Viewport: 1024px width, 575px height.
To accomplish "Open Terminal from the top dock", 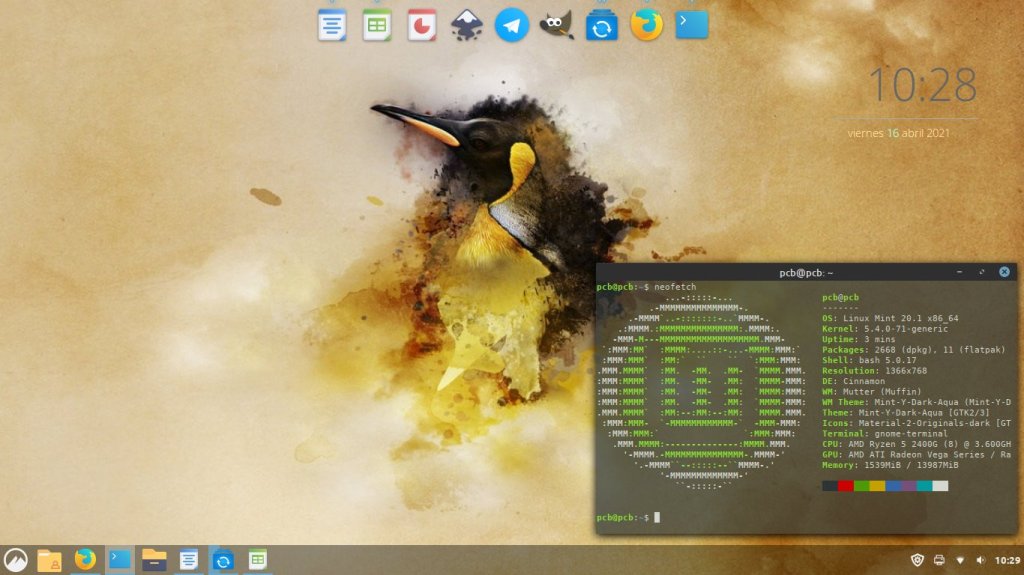I will (692, 25).
